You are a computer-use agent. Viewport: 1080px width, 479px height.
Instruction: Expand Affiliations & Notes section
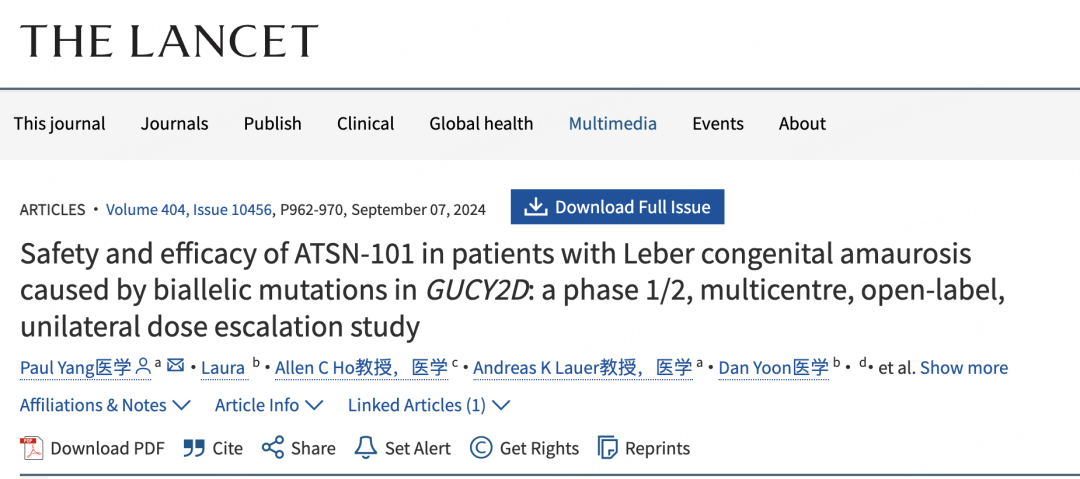pyautogui.click(x=105, y=405)
